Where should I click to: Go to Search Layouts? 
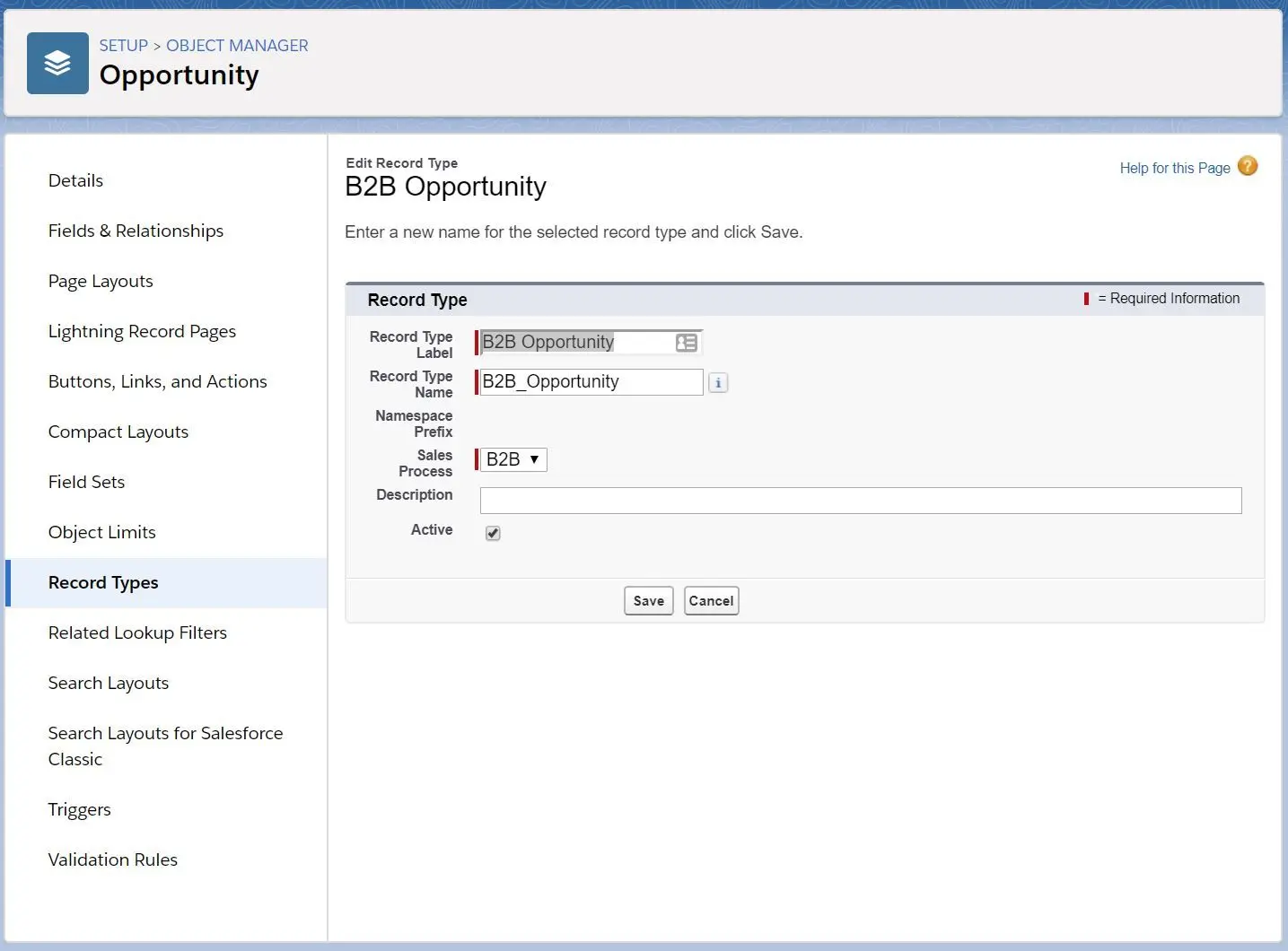[x=108, y=683]
